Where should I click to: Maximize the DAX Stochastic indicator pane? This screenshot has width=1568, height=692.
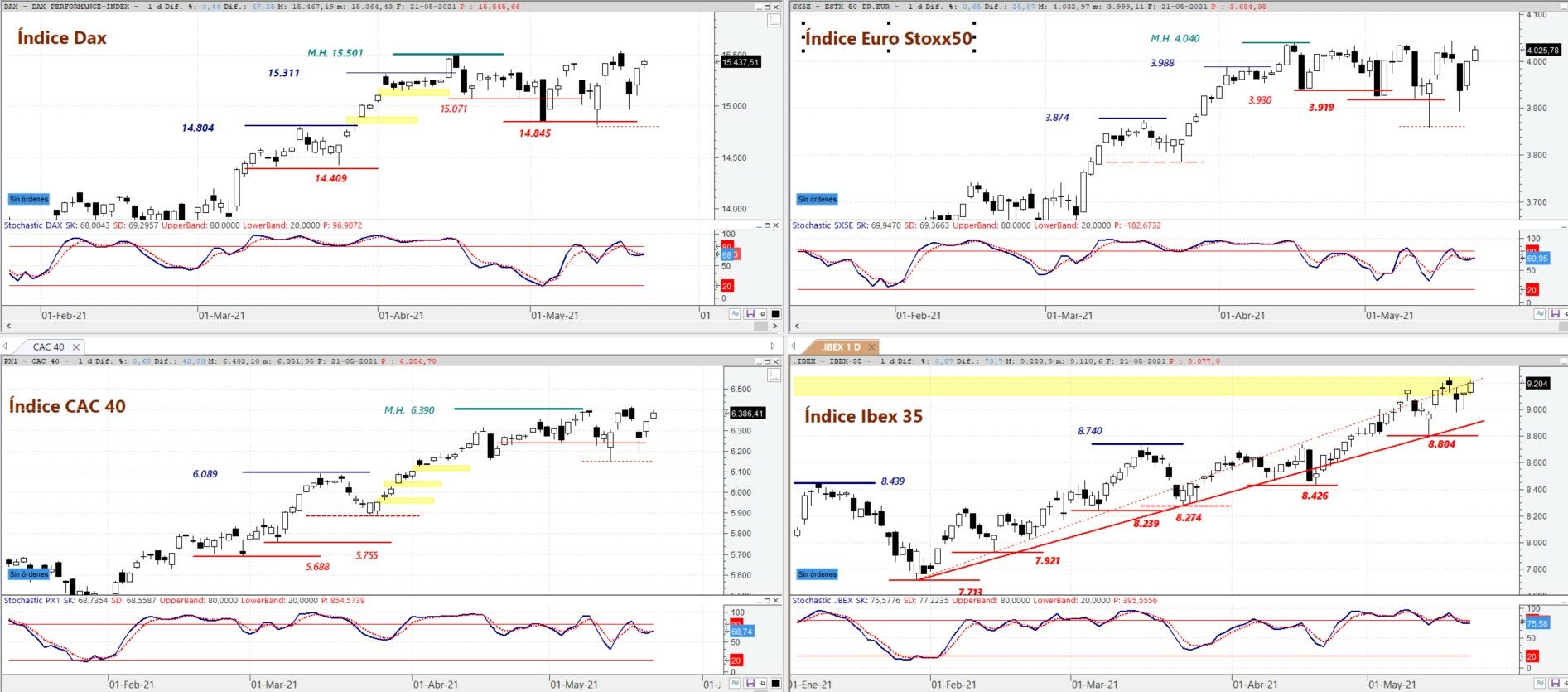click(767, 225)
